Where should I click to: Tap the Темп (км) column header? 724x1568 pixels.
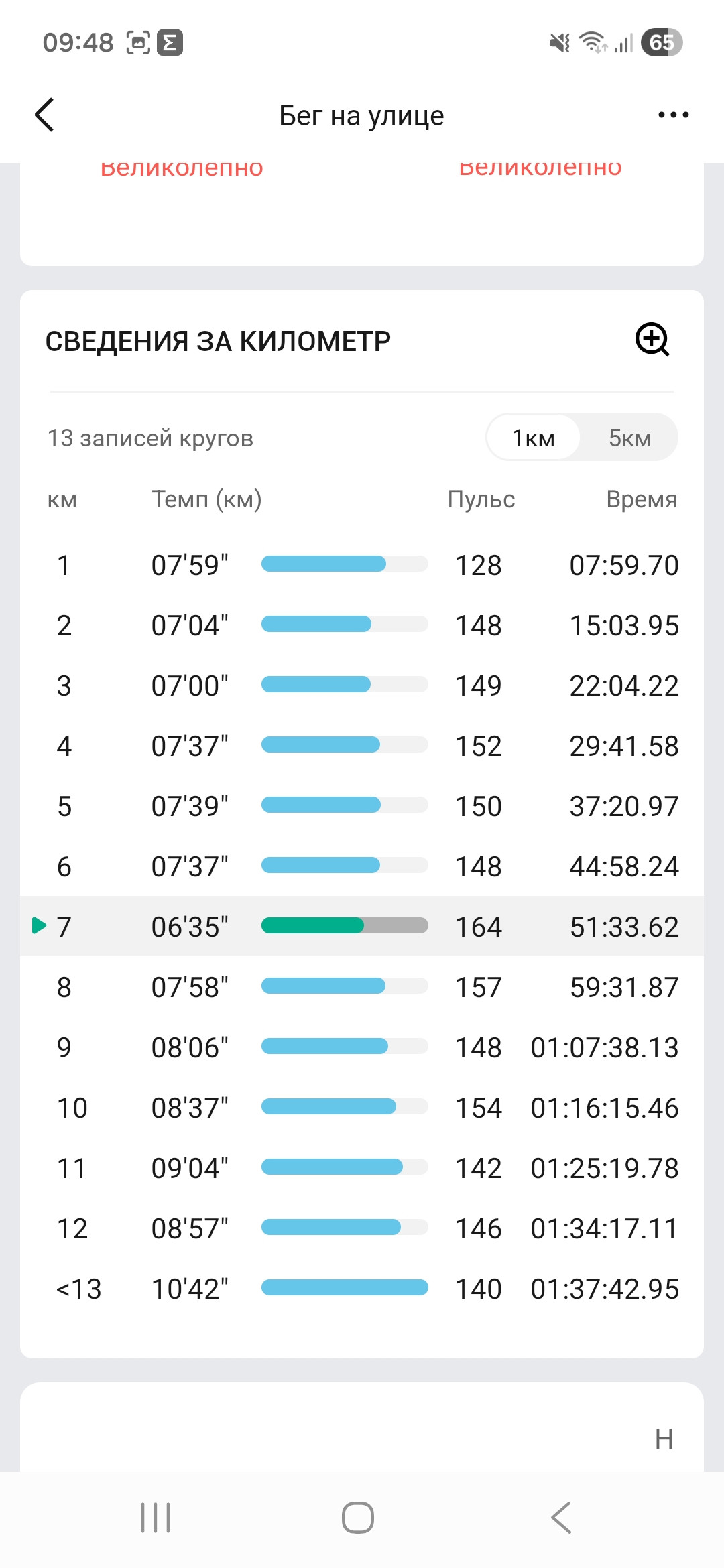point(206,499)
